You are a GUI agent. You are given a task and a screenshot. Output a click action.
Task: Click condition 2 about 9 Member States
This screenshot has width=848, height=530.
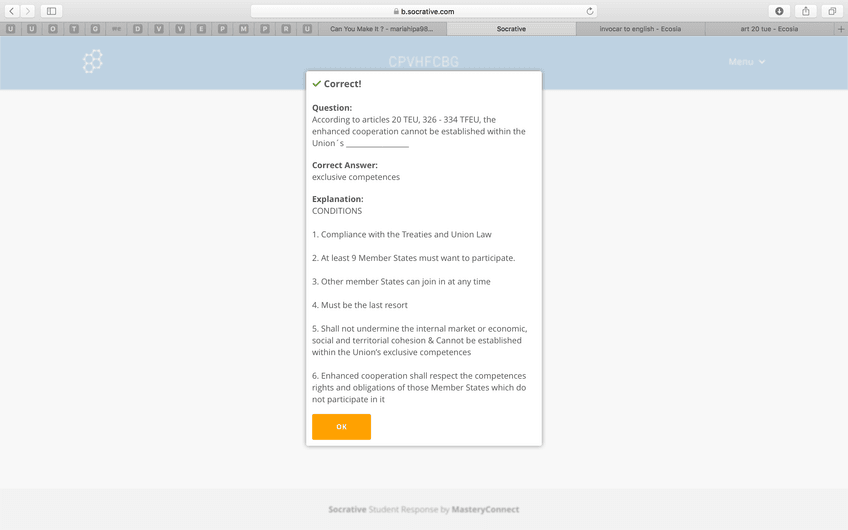[x=414, y=258]
